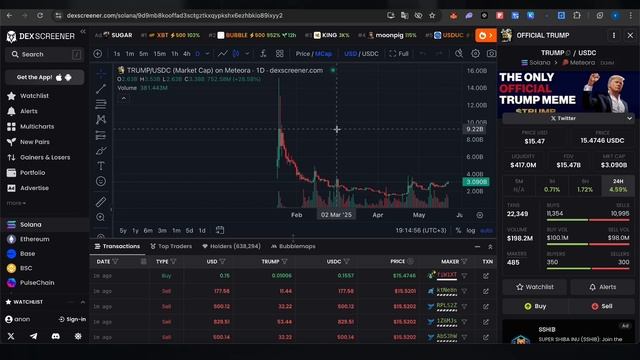Collapse the chart legend arrow
The height and width of the screenshot is (360, 640).
pyautogui.click(x=123, y=98)
